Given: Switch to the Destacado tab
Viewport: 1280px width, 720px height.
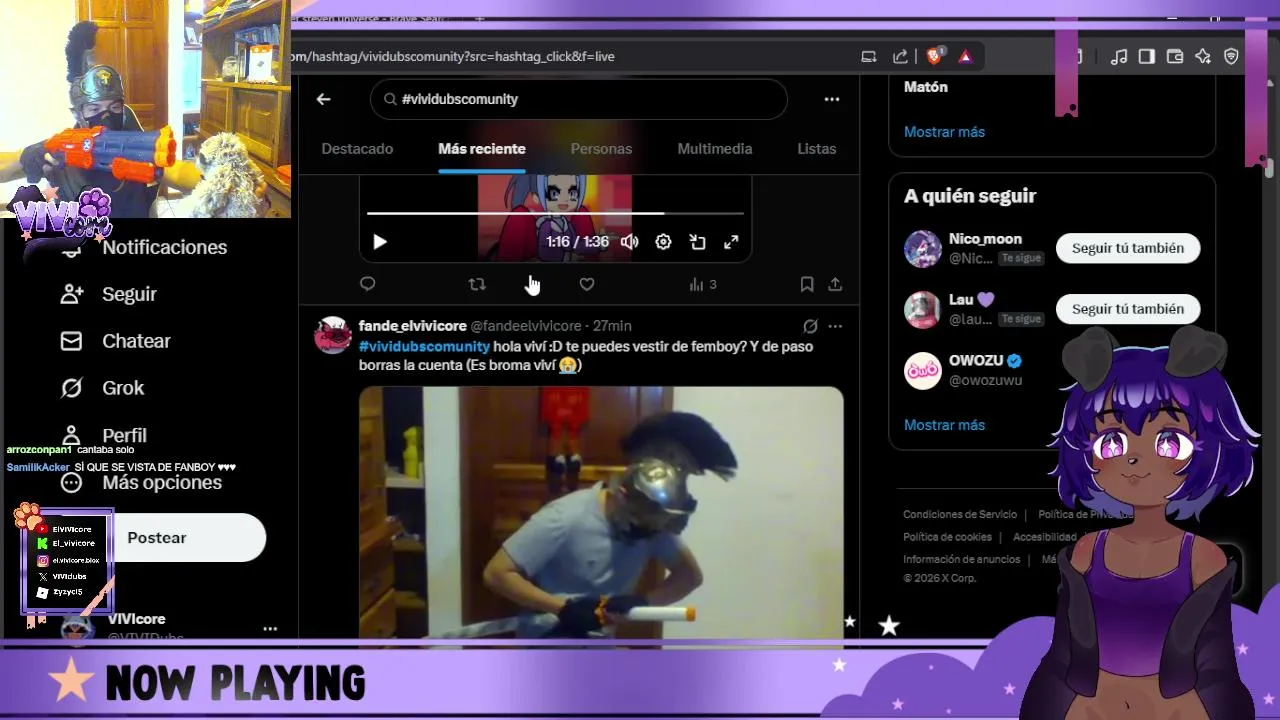Looking at the screenshot, I should [357, 149].
